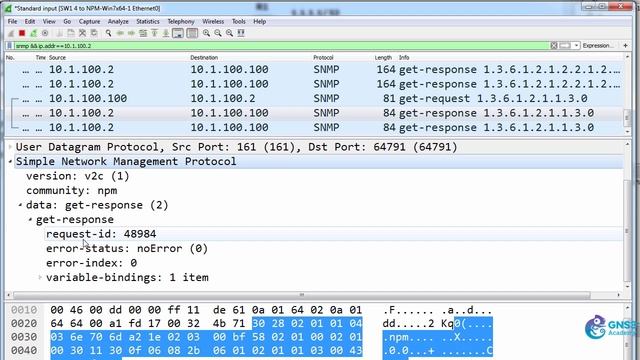Jump to the last packet
Screen dimensions: 640x360
pos(166,33)
